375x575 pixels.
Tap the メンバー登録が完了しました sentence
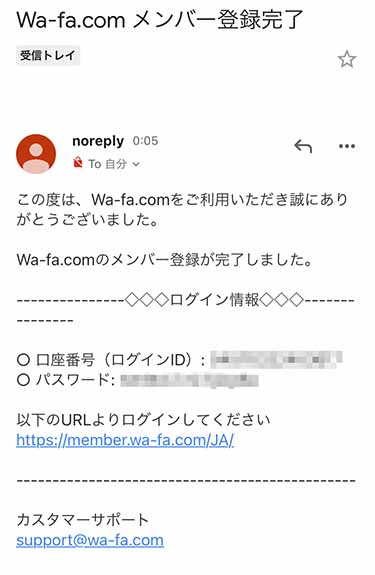165,260
